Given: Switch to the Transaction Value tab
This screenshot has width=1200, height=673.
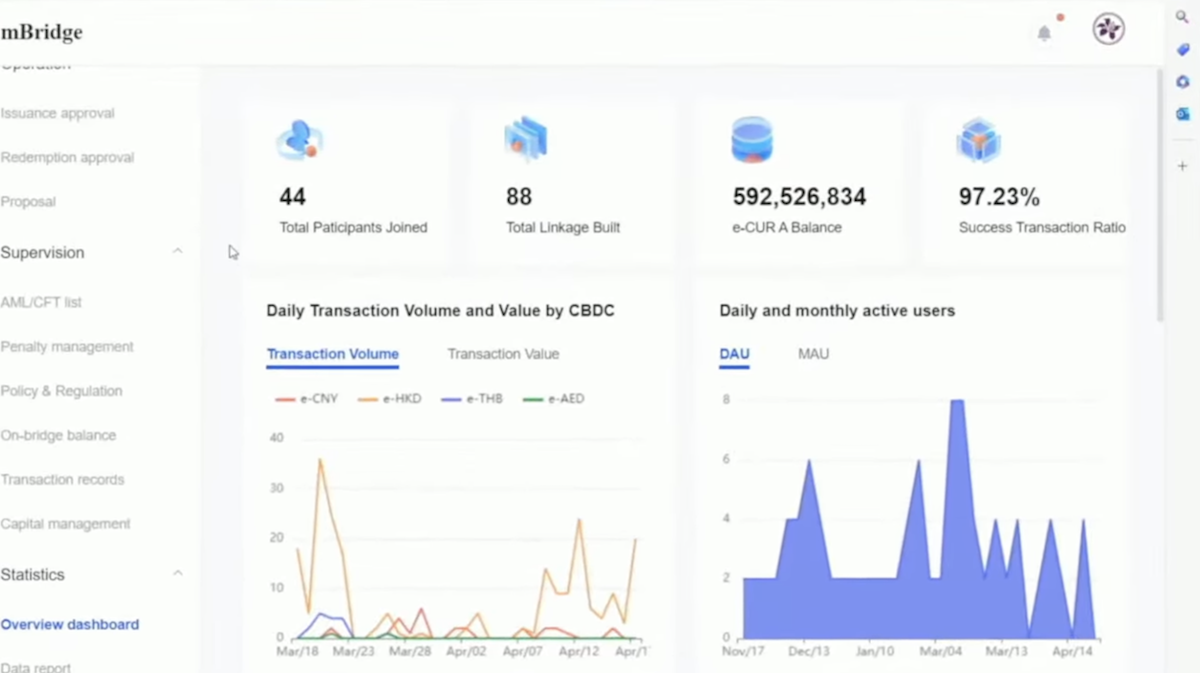Looking at the screenshot, I should 503,354.
